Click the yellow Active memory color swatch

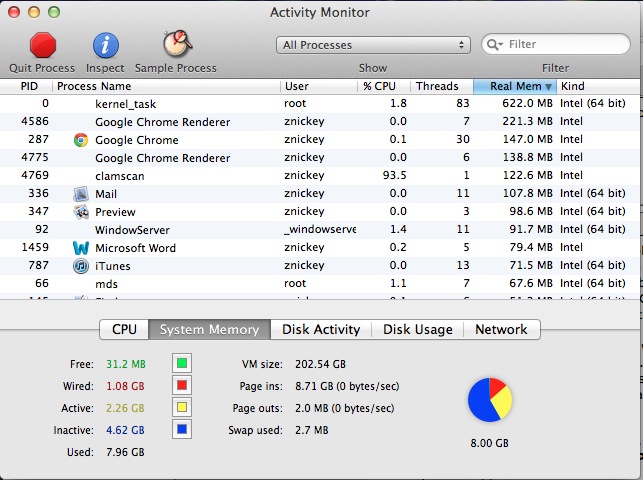(182, 407)
